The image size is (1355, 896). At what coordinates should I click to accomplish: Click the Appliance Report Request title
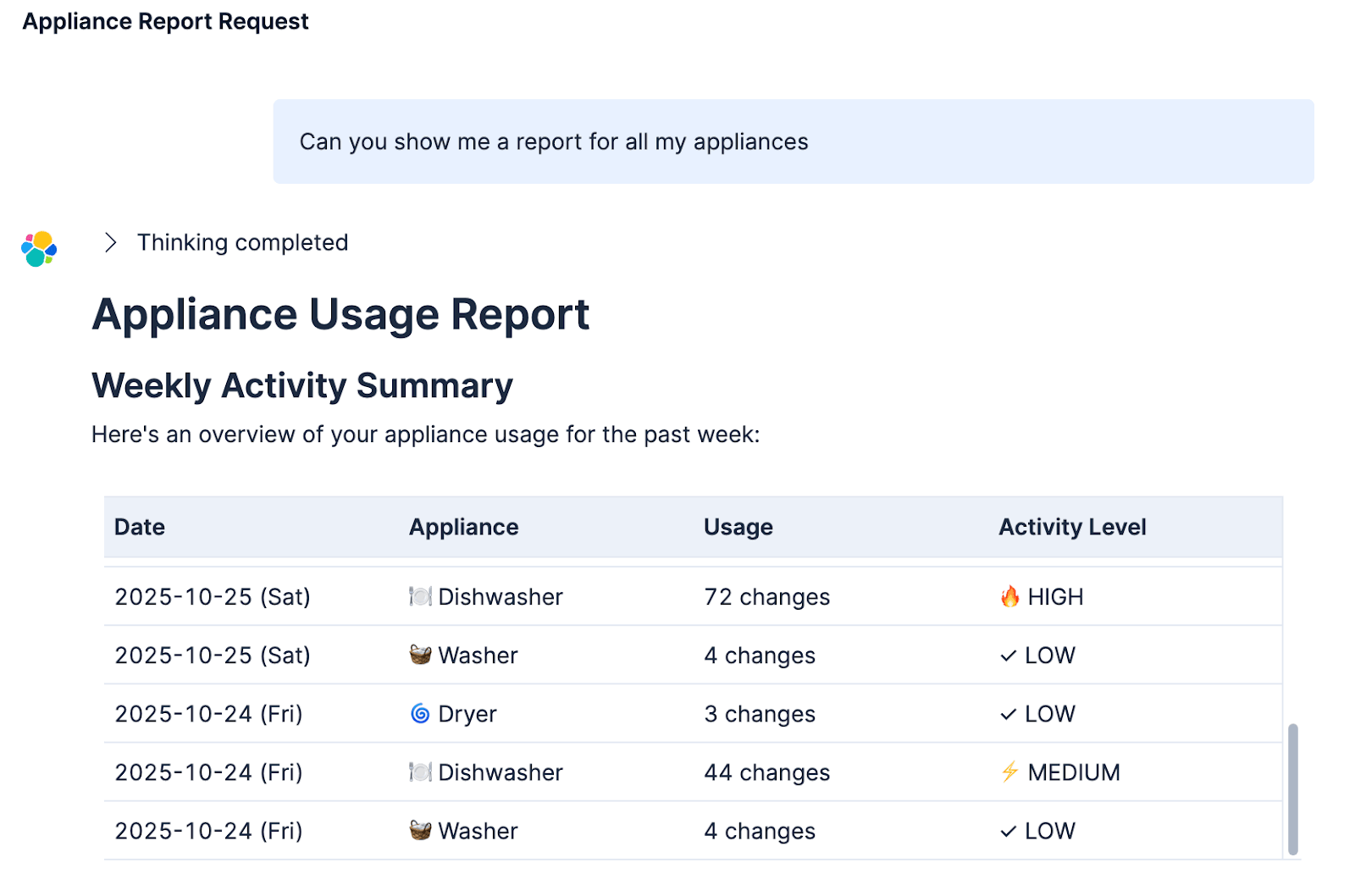tap(166, 21)
